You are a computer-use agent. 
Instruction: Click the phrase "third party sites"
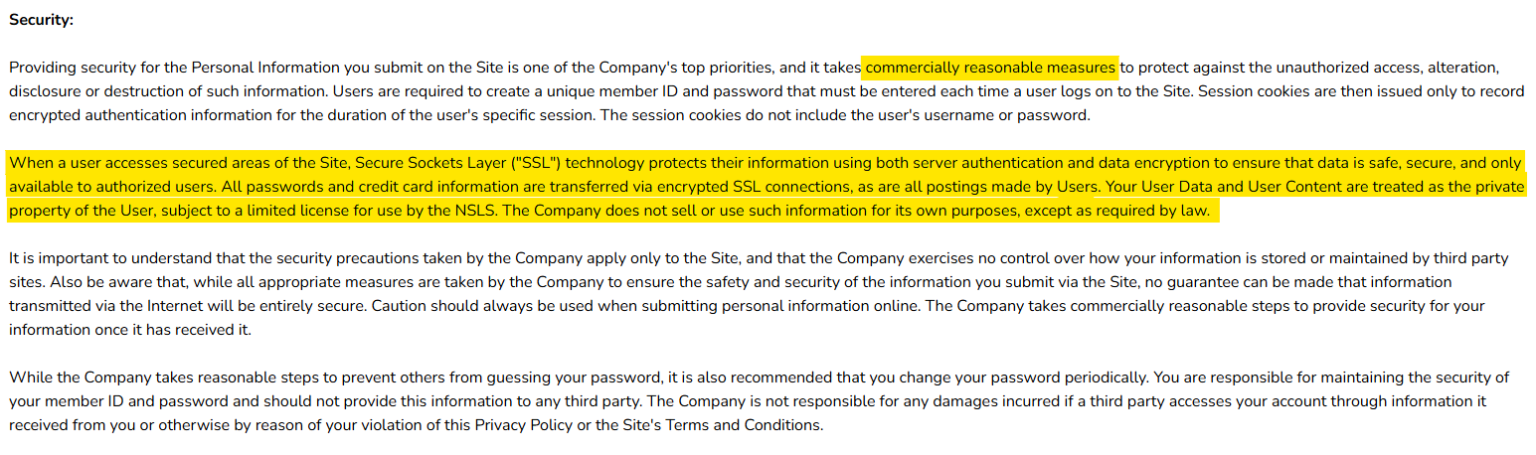tap(1480, 258)
